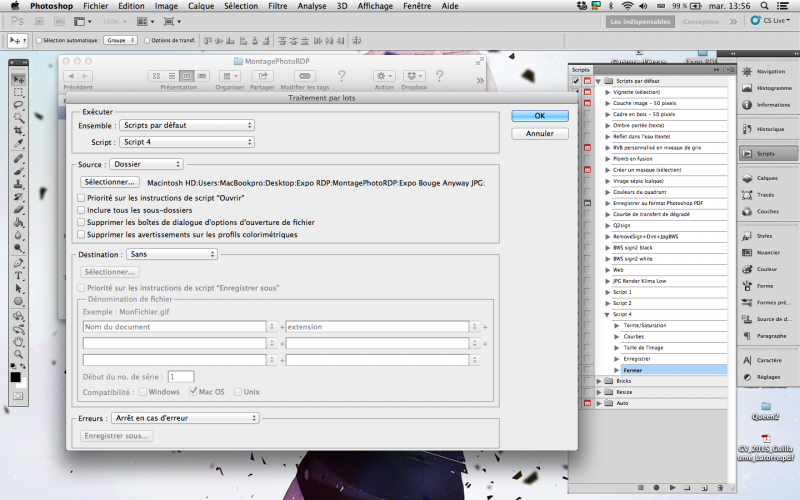Click Les indispensables workspace button
800x500 pixels.
[x=640, y=21]
